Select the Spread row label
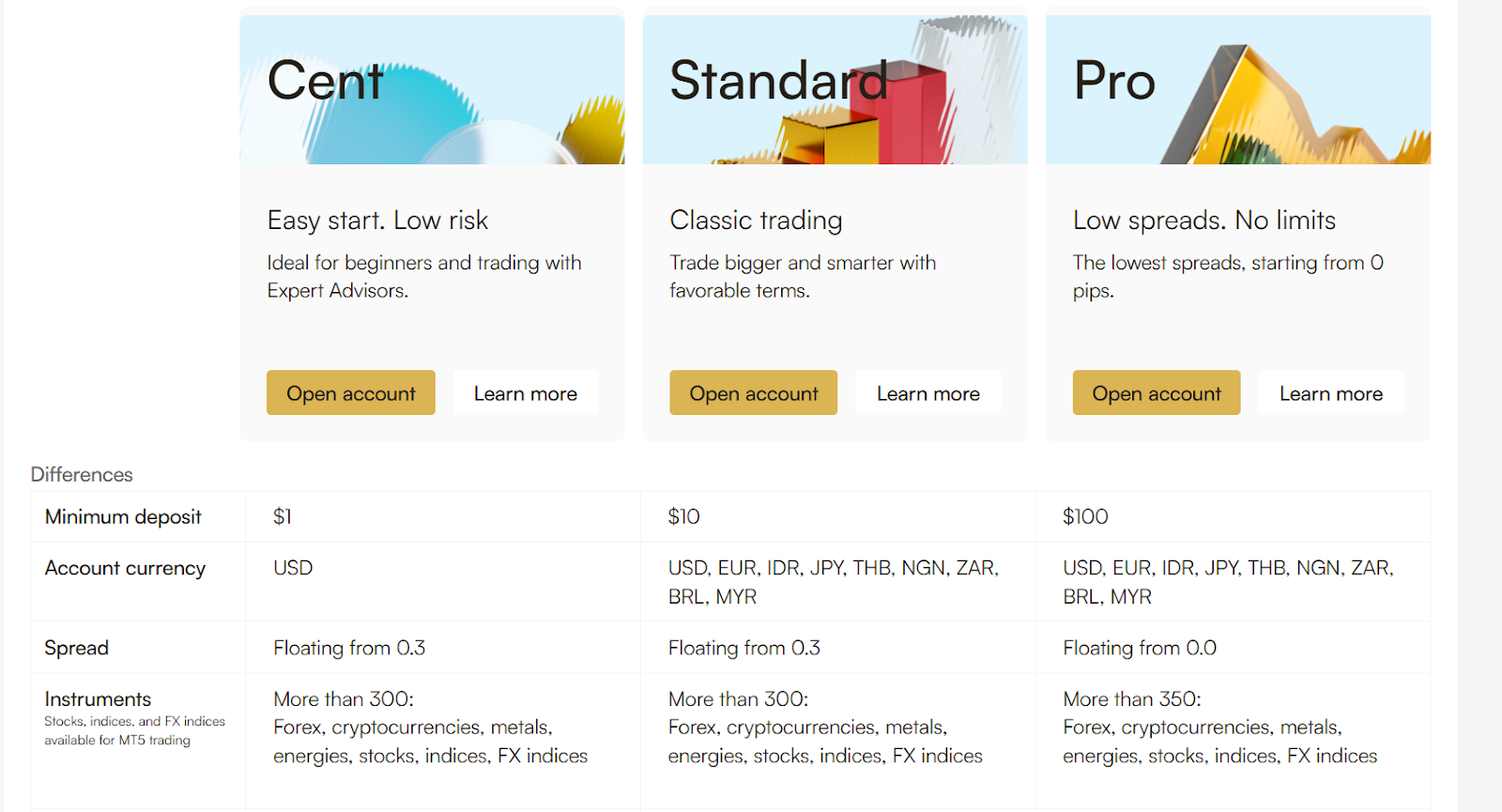The image size is (1502, 812). click(x=76, y=648)
